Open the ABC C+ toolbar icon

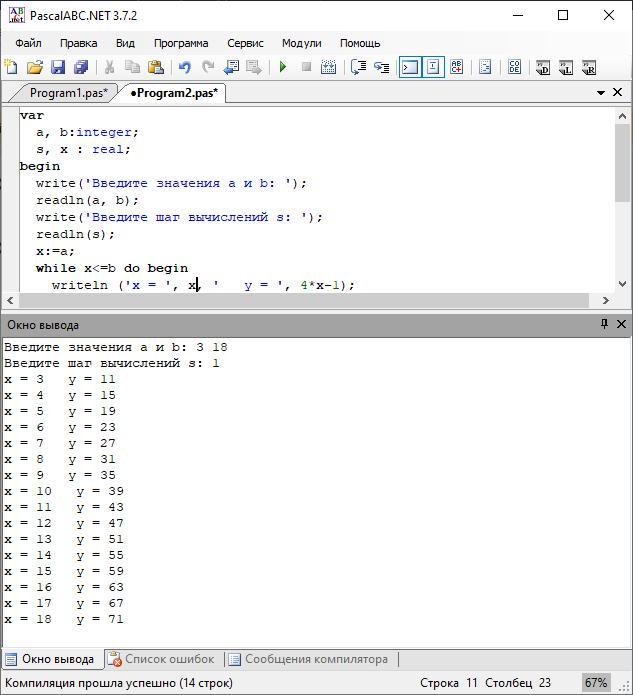(457, 67)
